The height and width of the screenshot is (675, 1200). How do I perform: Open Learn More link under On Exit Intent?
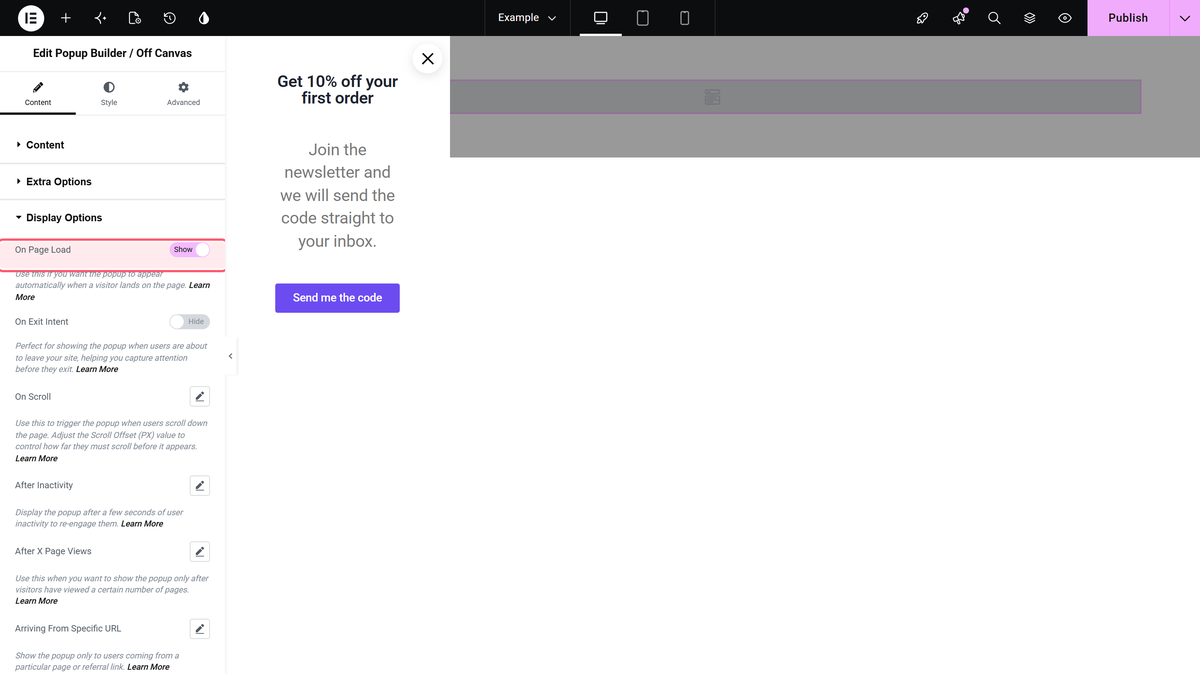(97, 370)
